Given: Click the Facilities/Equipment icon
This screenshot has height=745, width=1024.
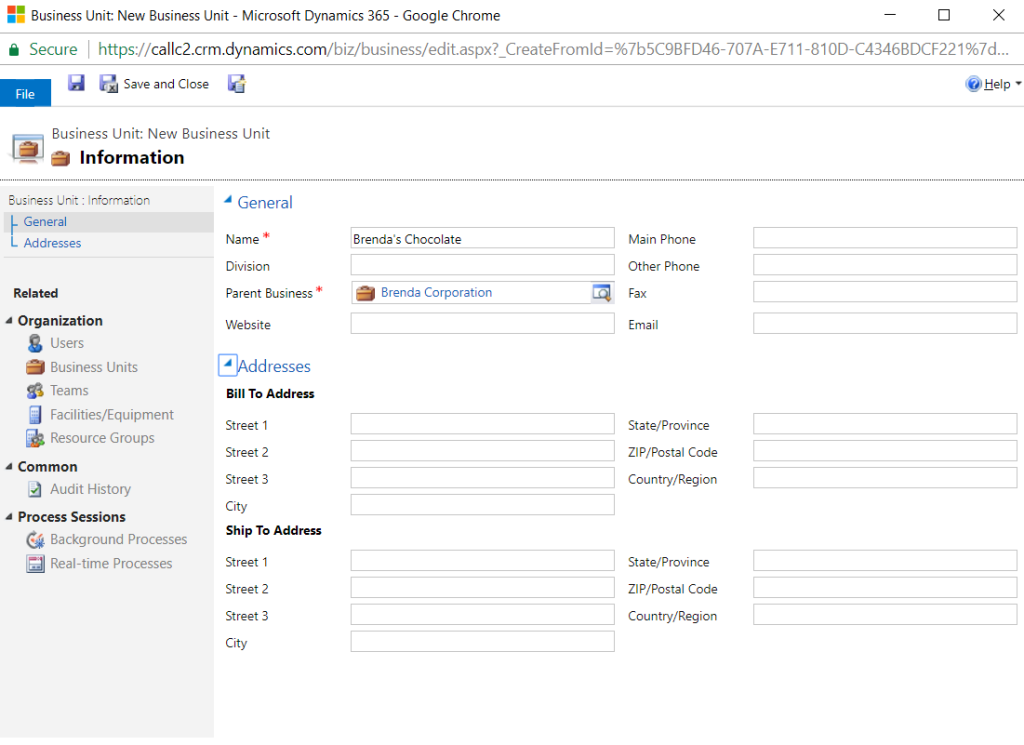Looking at the screenshot, I should 35,415.
